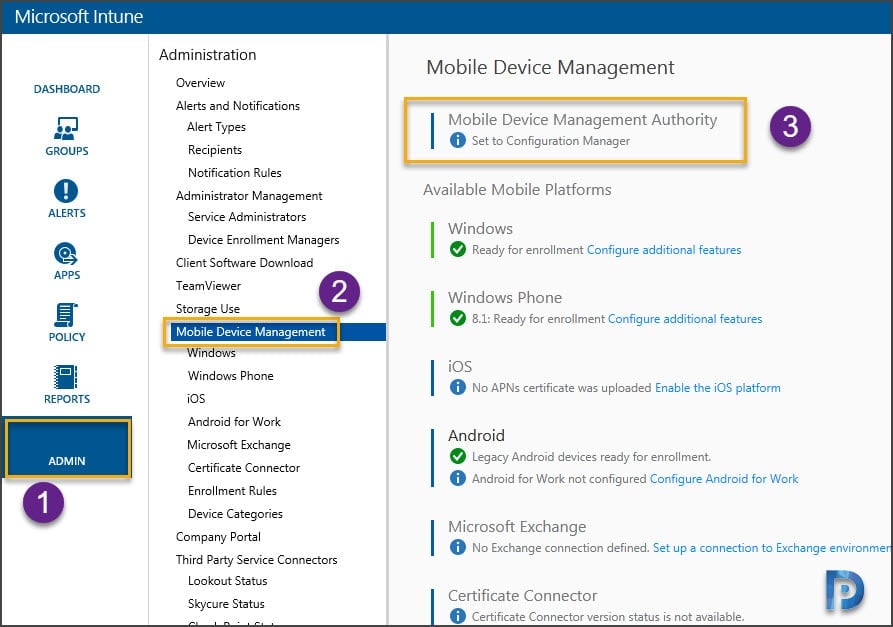This screenshot has width=893, height=627.
Task: Open Windows under Mobile Device Management
Action: click(211, 353)
